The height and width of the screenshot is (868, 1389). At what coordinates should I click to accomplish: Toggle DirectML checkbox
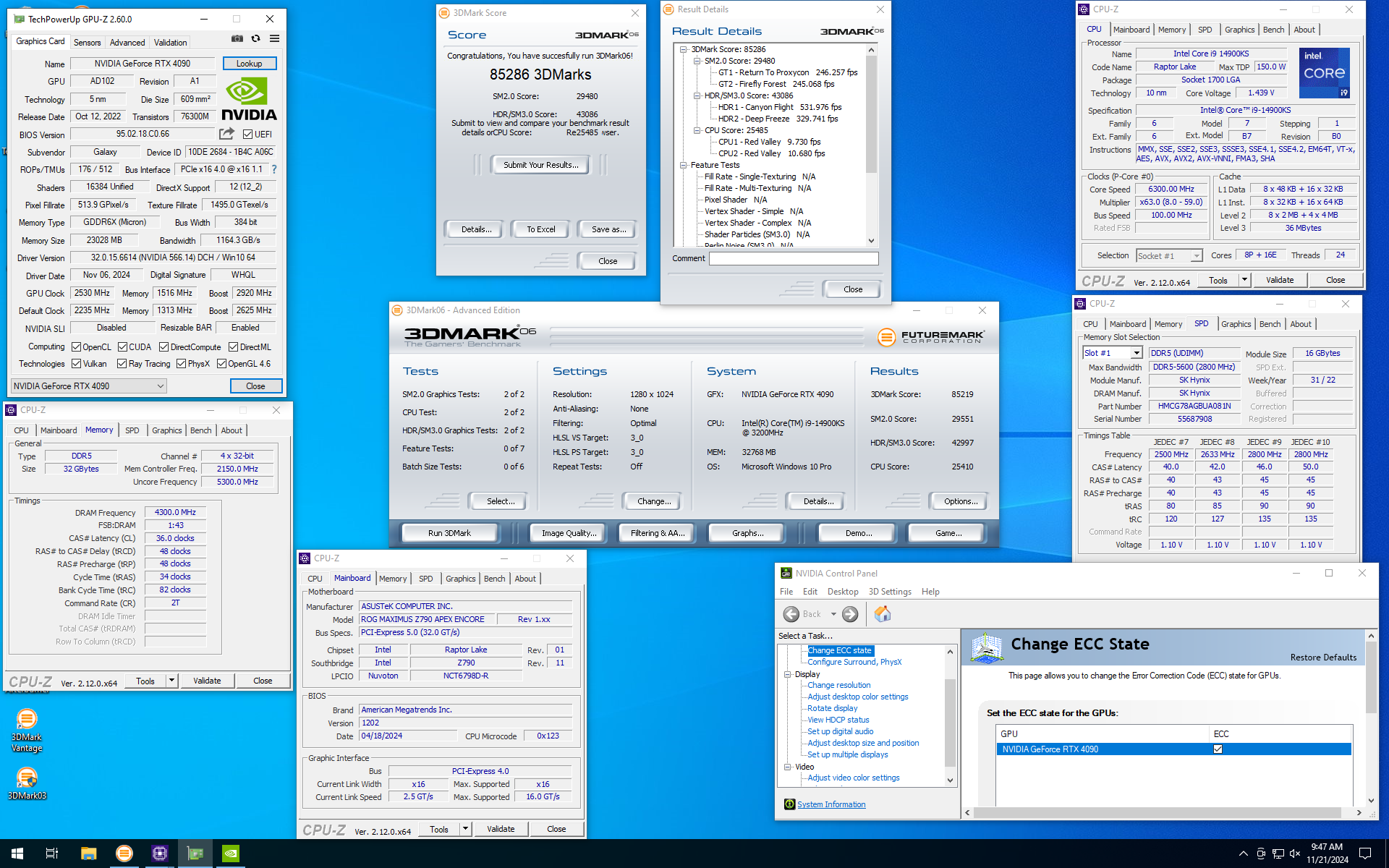pyautogui.click(x=233, y=347)
